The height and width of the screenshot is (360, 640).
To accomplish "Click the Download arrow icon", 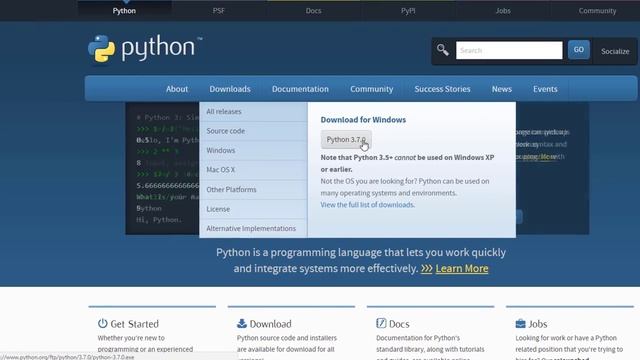I will click(x=242, y=323).
